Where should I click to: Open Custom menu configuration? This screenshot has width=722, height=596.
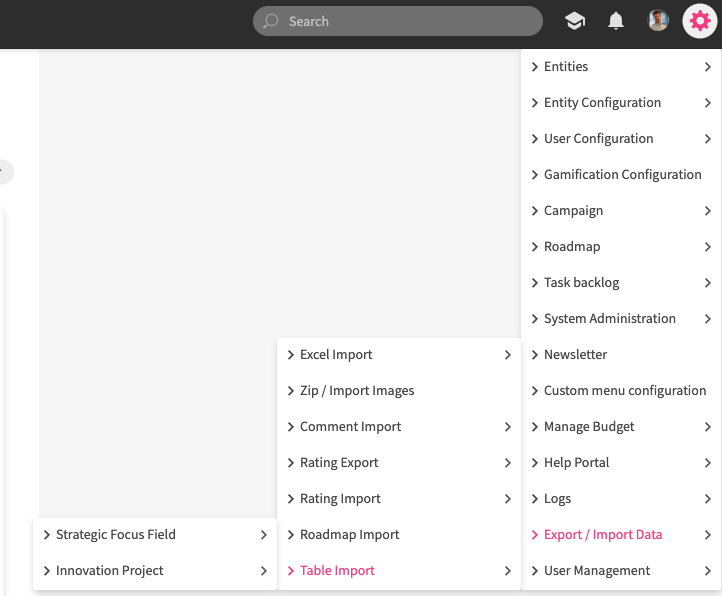pyautogui.click(x=624, y=391)
